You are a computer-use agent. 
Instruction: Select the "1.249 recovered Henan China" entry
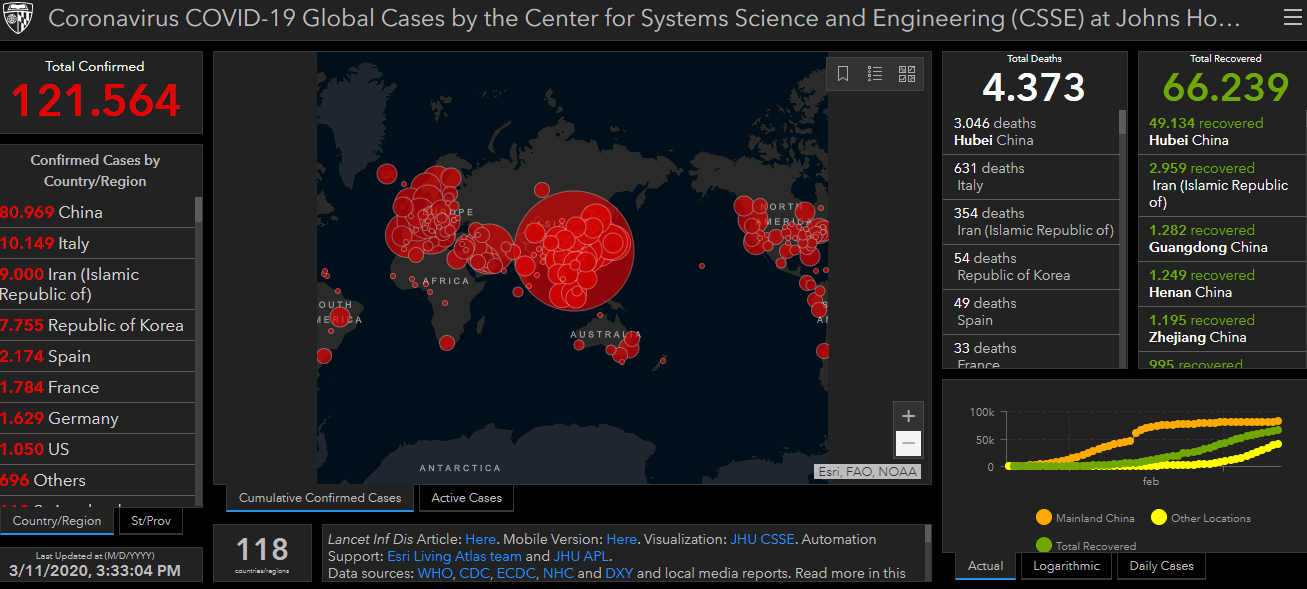pos(1222,284)
